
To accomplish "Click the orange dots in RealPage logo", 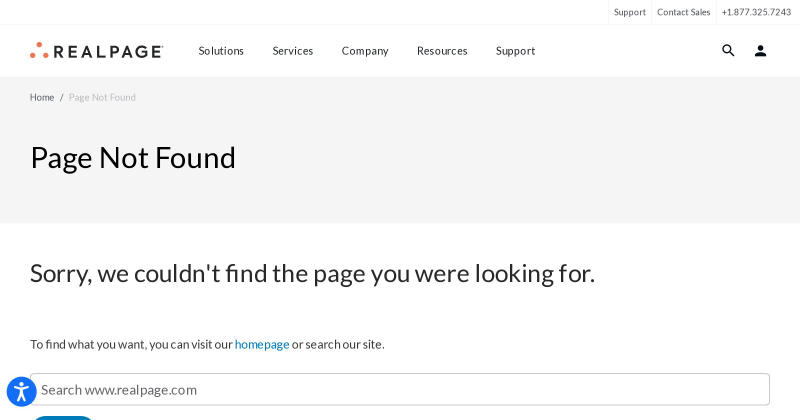I will (39, 50).
